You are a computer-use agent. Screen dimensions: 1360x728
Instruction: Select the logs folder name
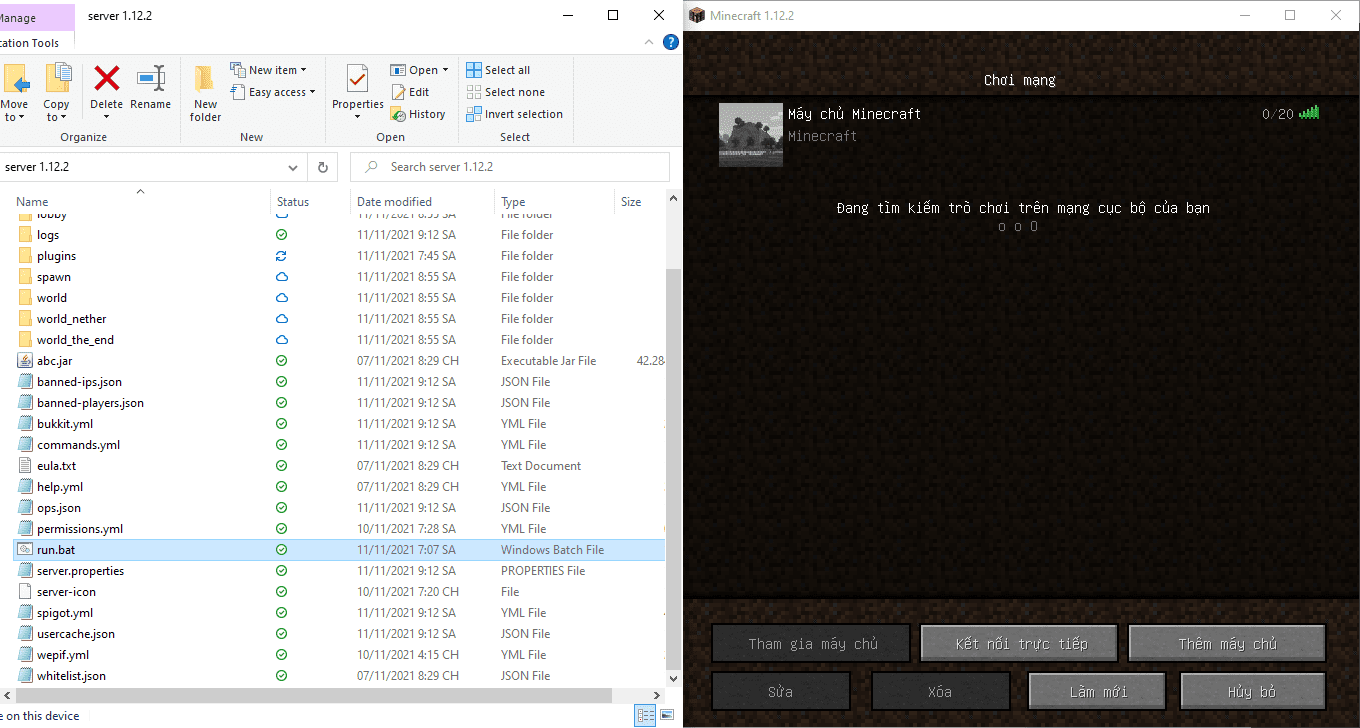(x=48, y=235)
